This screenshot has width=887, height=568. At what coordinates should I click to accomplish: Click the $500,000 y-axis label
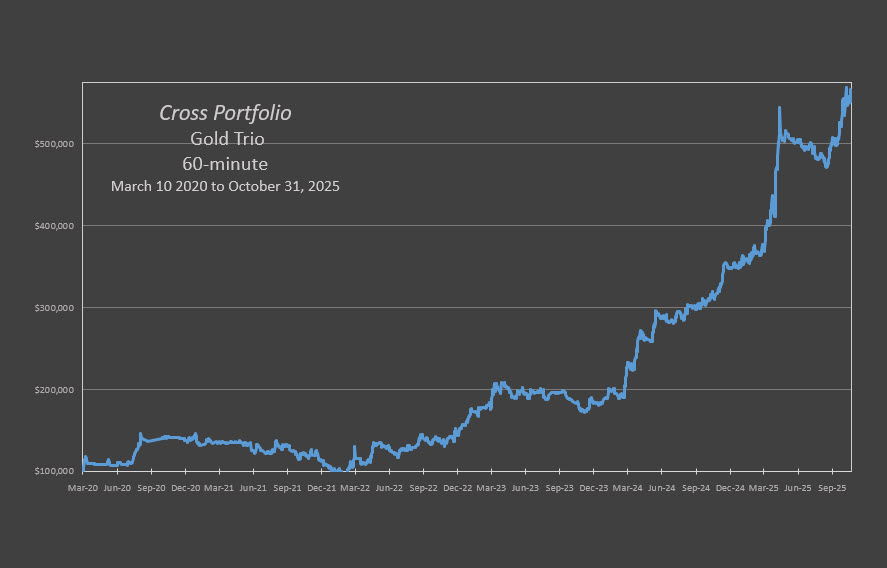point(54,144)
